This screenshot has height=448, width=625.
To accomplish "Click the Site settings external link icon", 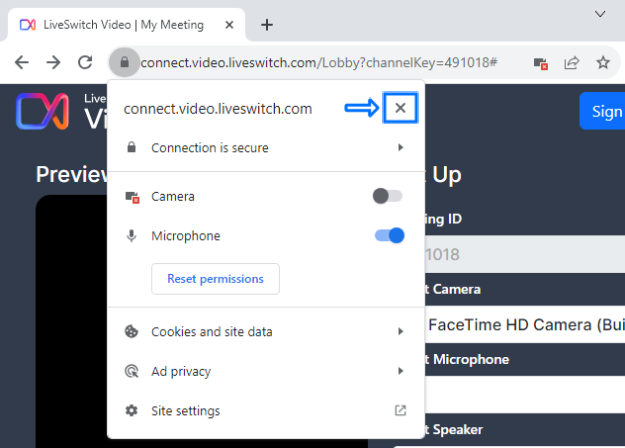I will pyautogui.click(x=400, y=411).
